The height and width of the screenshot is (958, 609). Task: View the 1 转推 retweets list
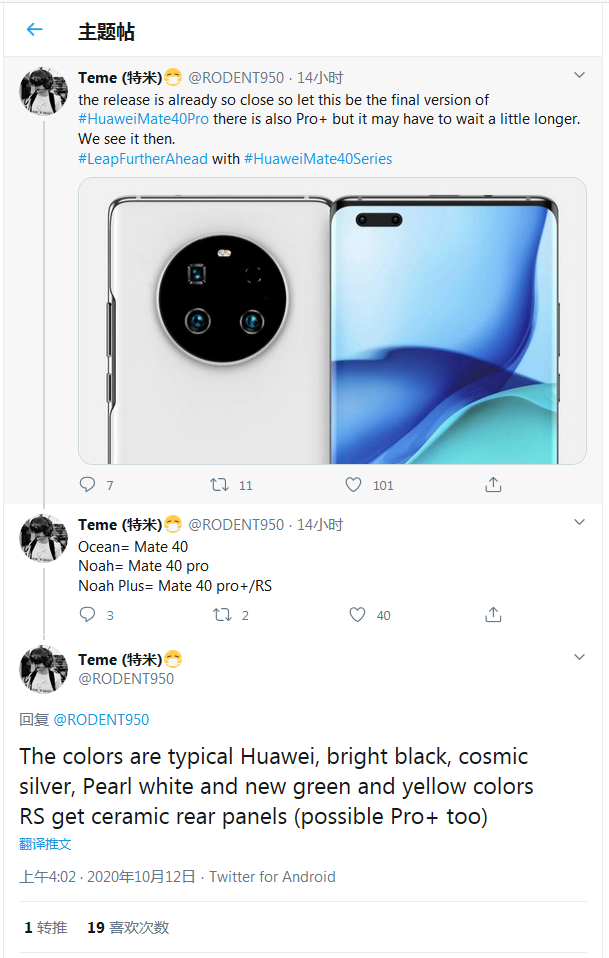pos(46,927)
